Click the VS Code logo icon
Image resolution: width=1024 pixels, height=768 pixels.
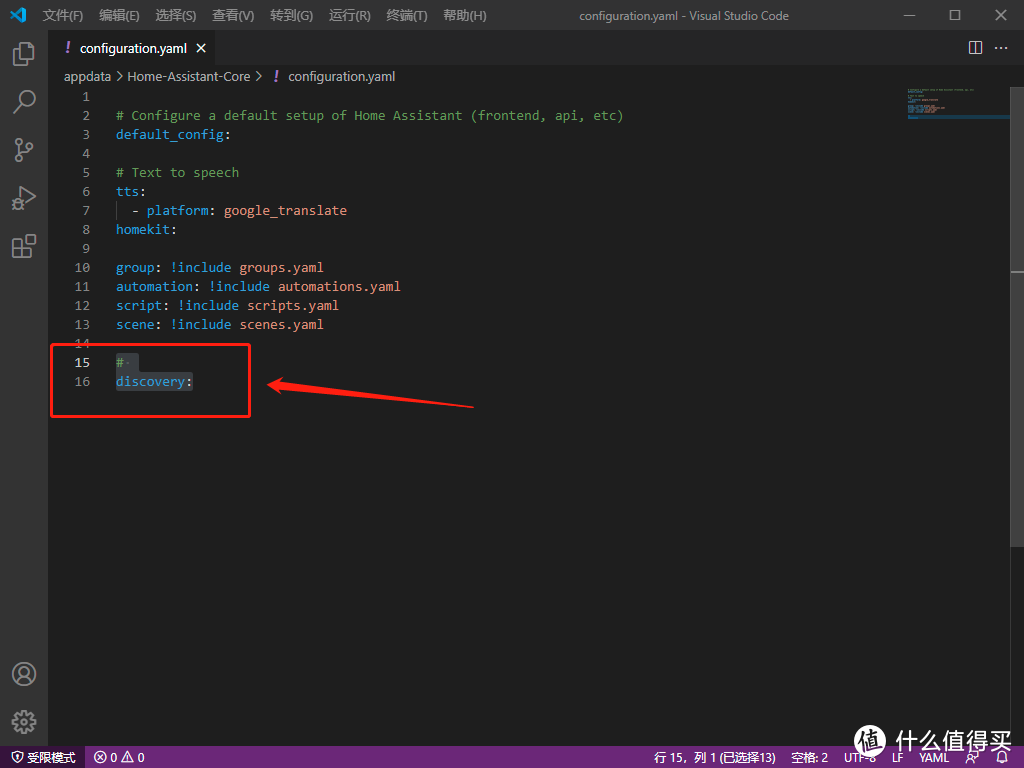[x=18, y=14]
